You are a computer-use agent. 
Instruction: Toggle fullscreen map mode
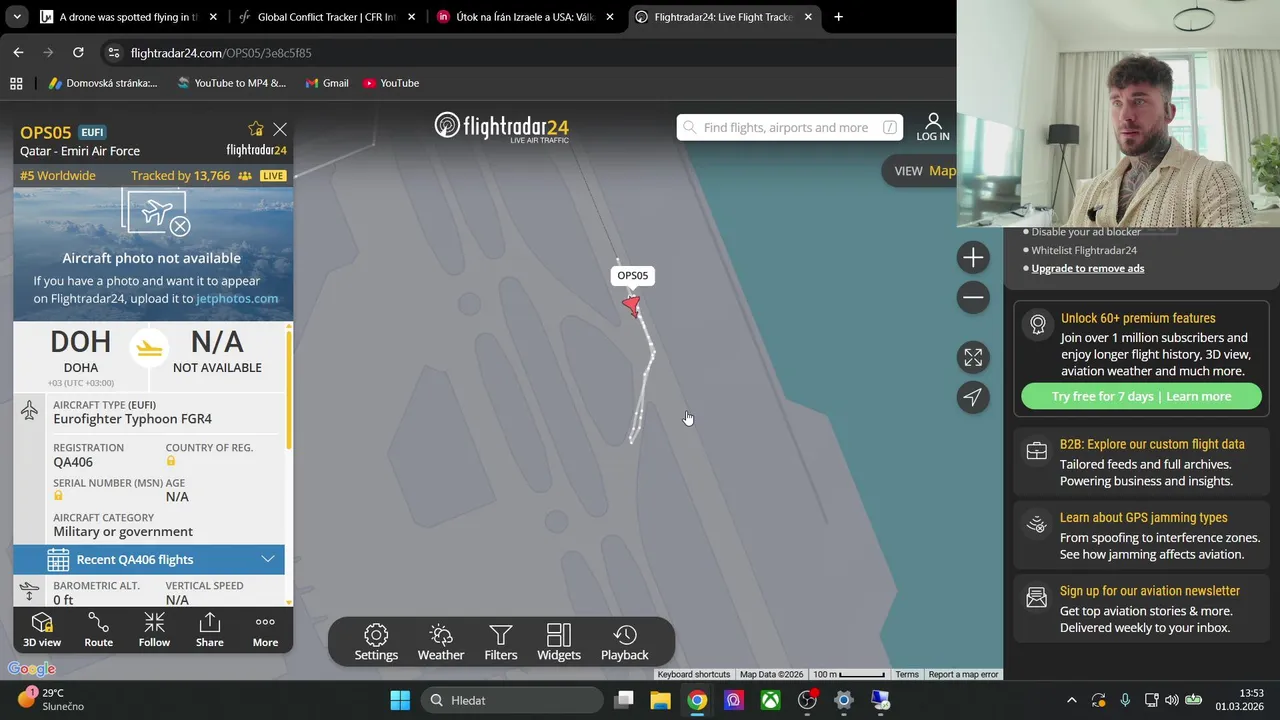973,357
